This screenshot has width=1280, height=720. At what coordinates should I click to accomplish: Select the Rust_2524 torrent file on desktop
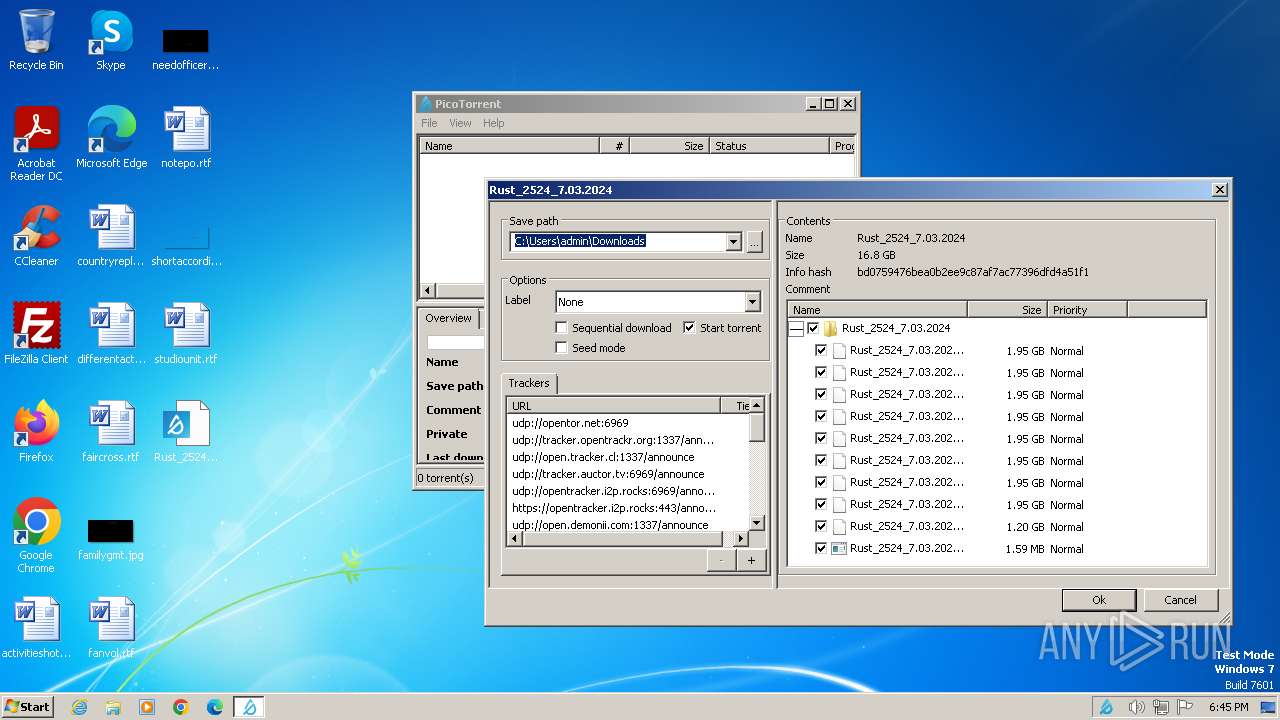(186, 431)
